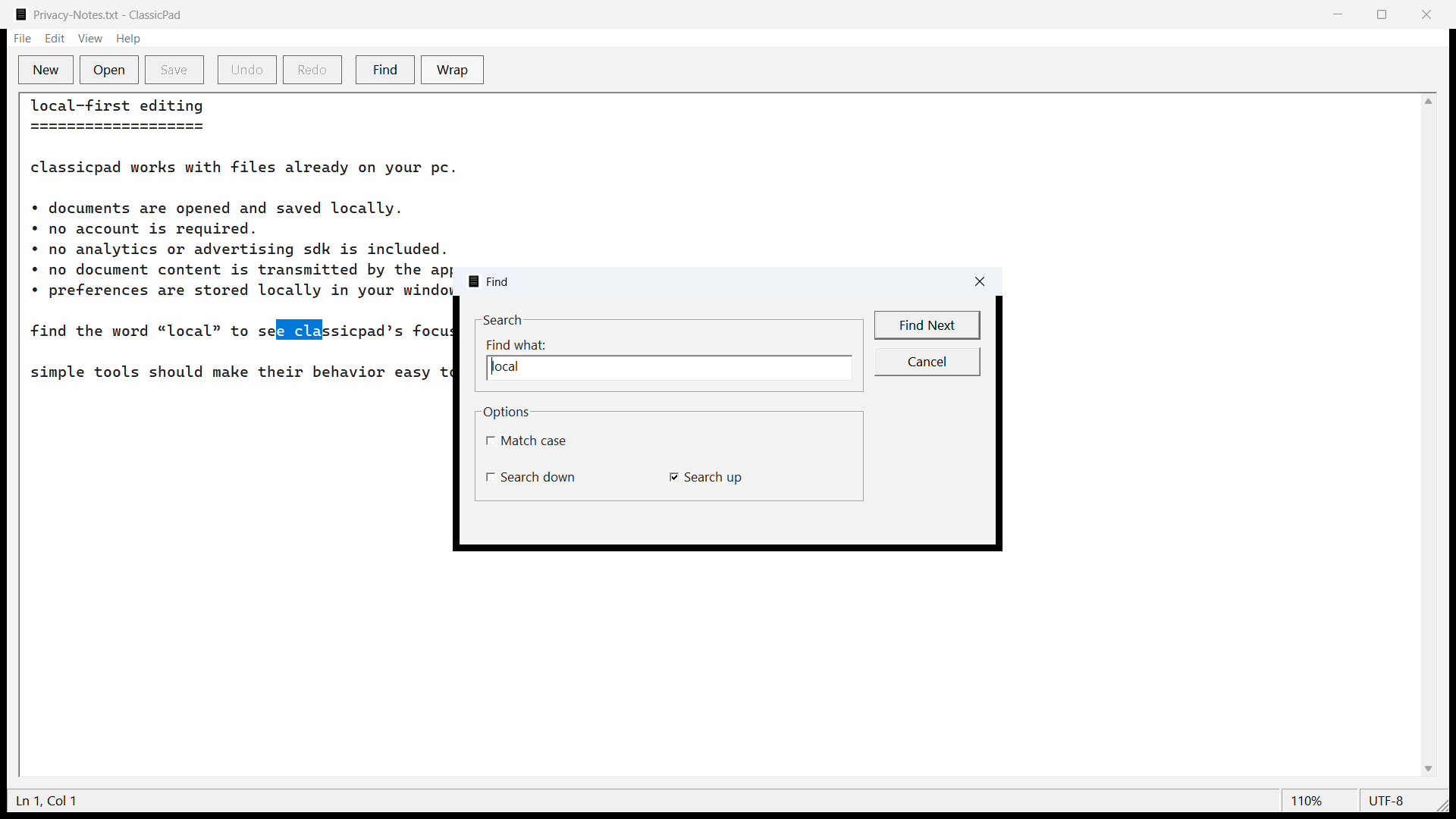Click the Find toolbar button
The width and height of the screenshot is (1456, 819).
[385, 70]
